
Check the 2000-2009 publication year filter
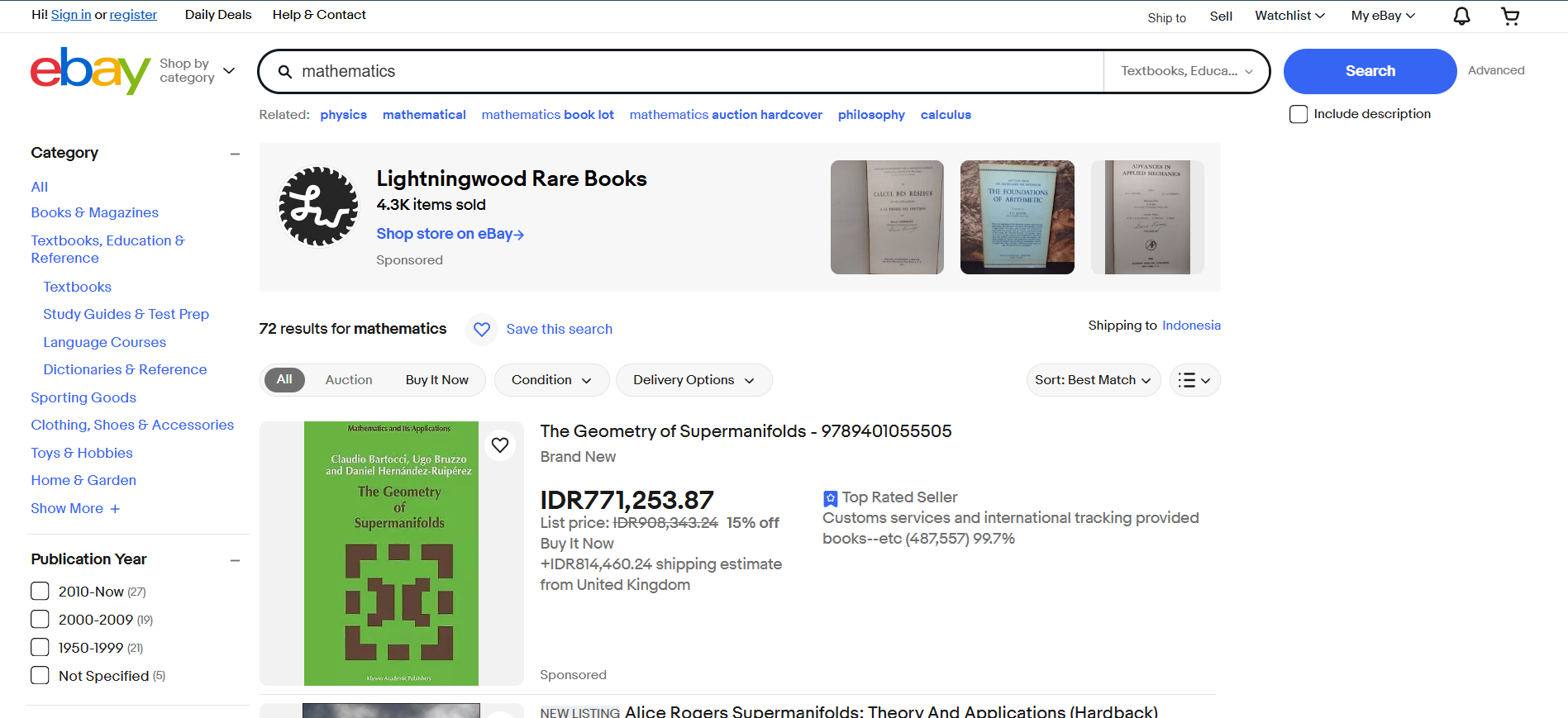40,620
